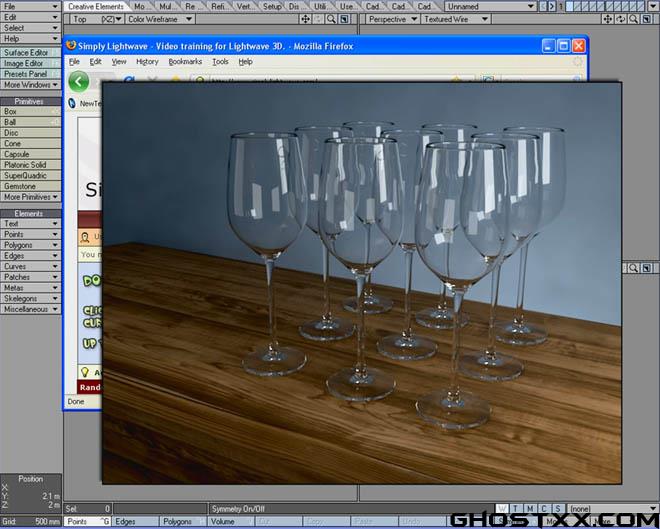
Task: Select the Box primitive tool
Action: click(x=31, y=112)
